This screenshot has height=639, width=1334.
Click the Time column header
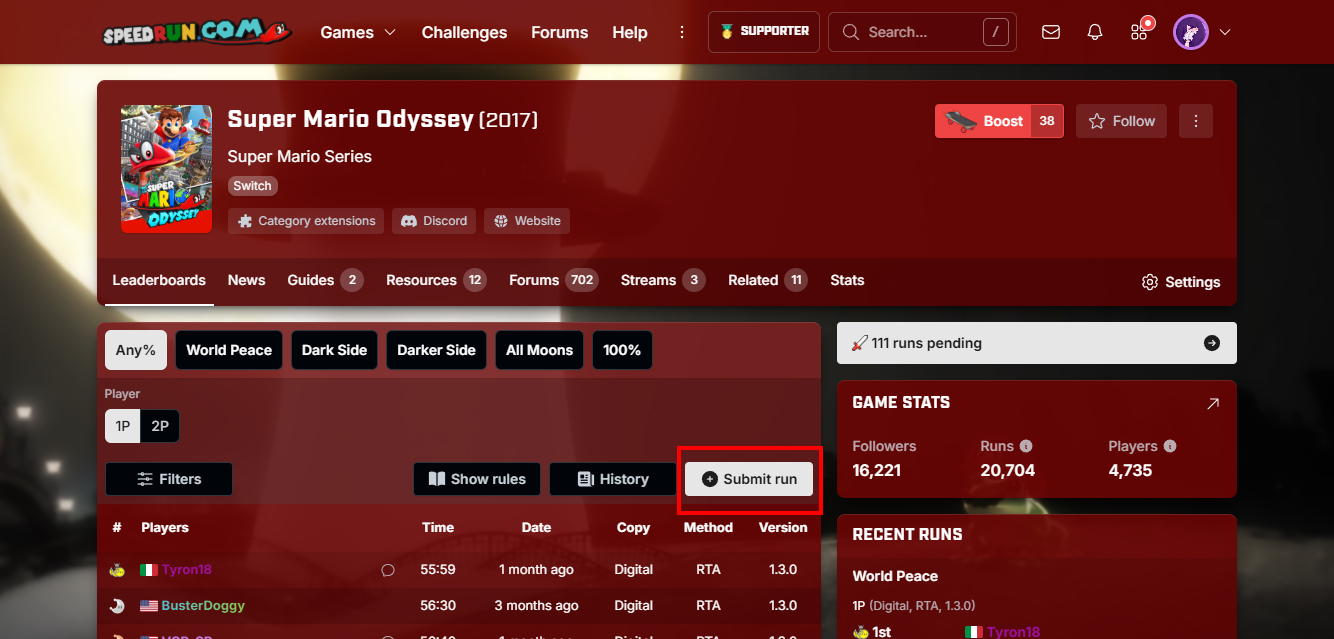(438, 528)
